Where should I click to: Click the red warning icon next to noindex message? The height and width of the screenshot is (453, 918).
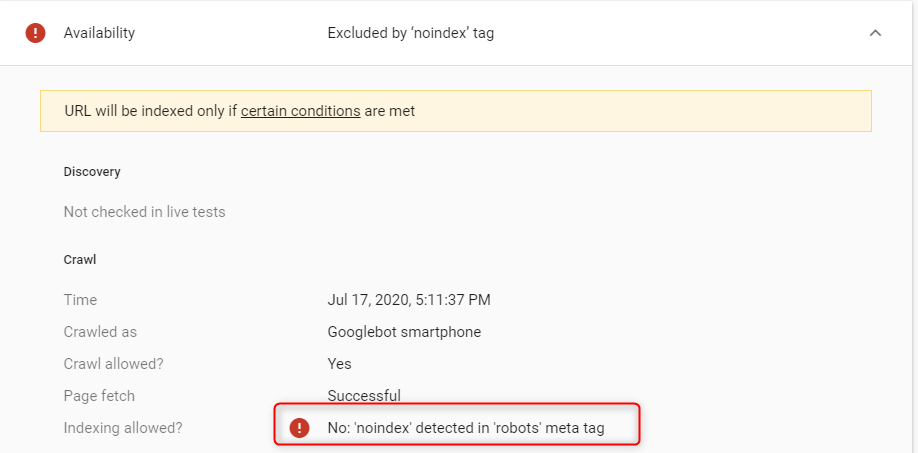pyautogui.click(x=299, y=428)
